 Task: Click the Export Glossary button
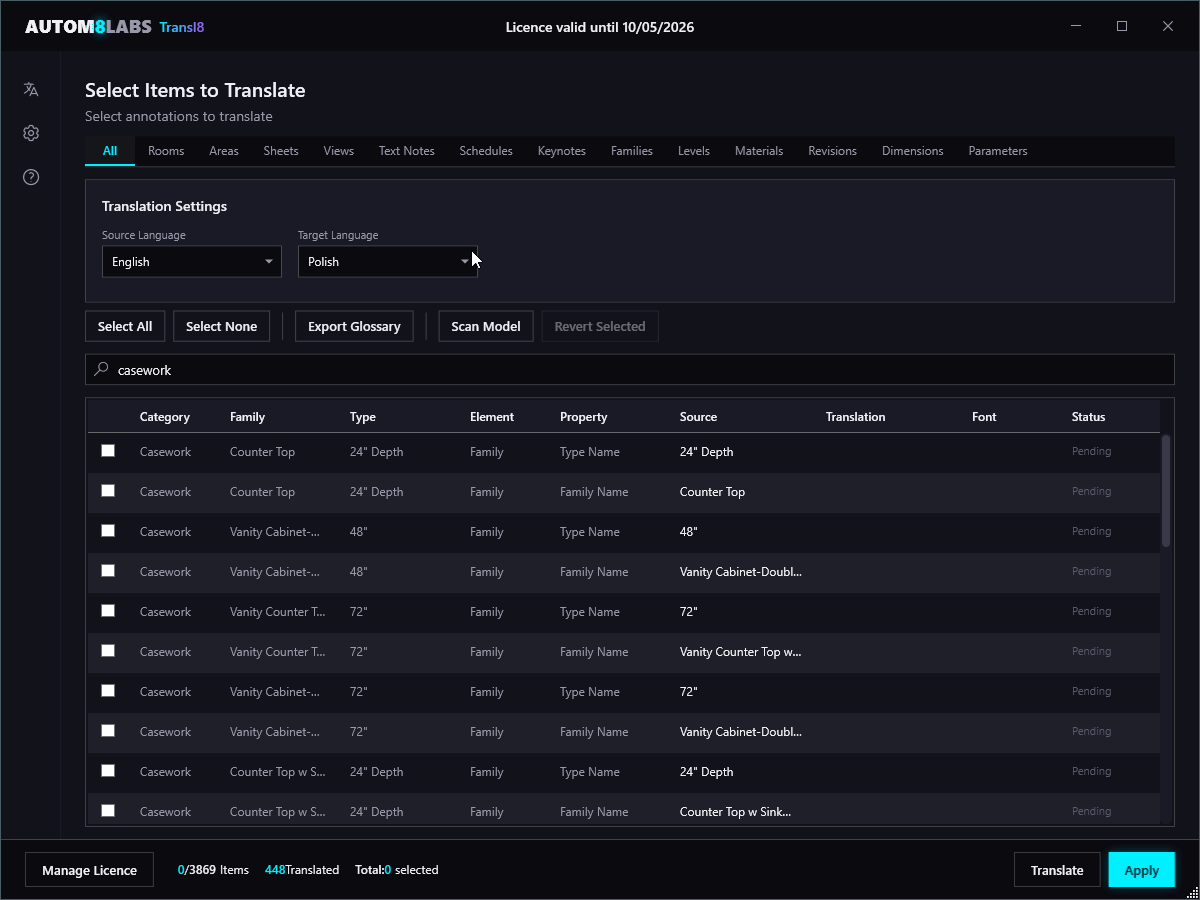[x=354, y=326]
